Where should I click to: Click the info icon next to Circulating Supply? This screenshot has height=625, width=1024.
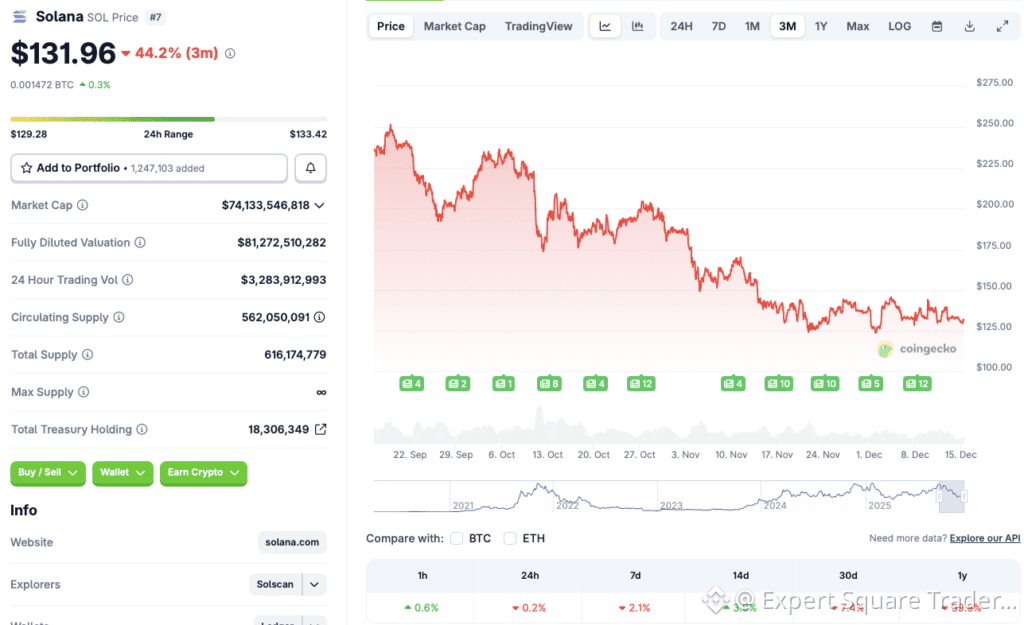click(119, 317)
